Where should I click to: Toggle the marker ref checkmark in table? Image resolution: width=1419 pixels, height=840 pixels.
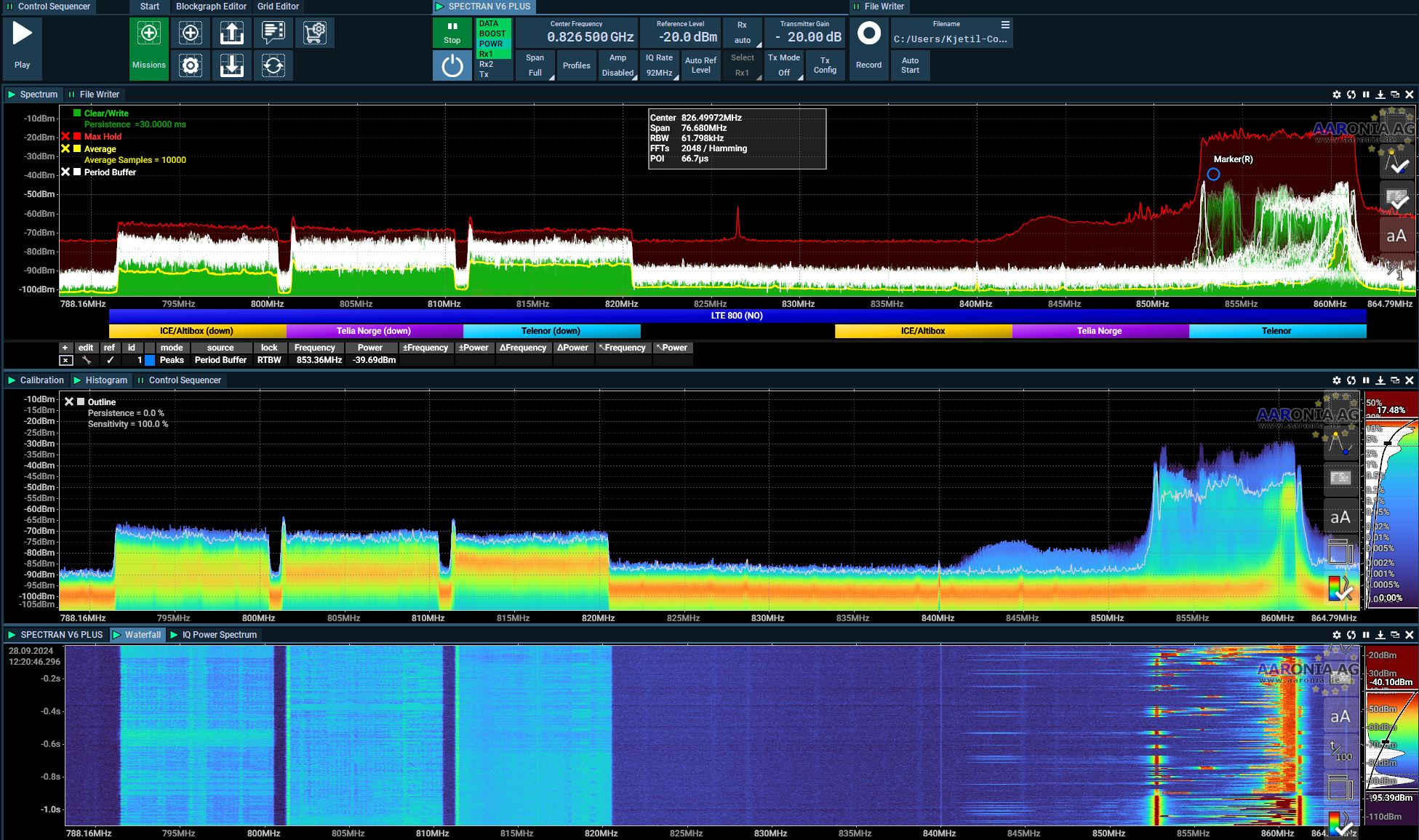[110, 360]
